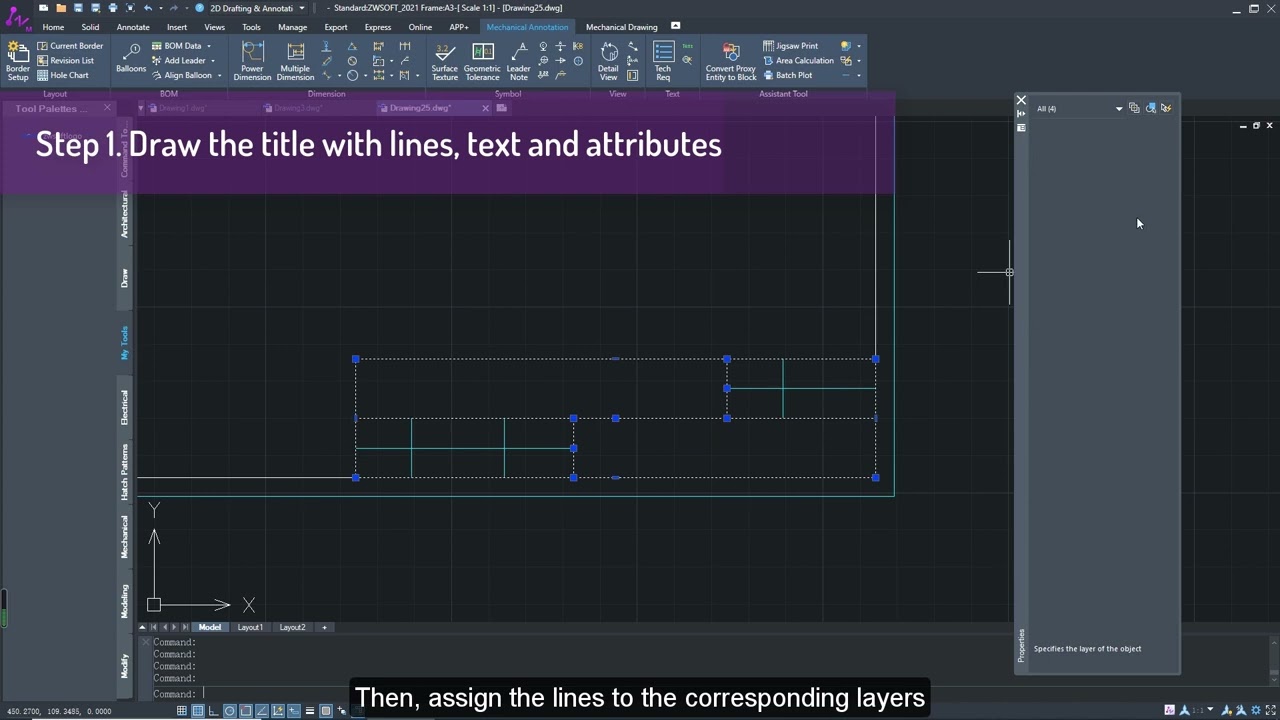Select the Model tab
The width and height of the screenshot is (1280, 720).
tap(210, 627)
